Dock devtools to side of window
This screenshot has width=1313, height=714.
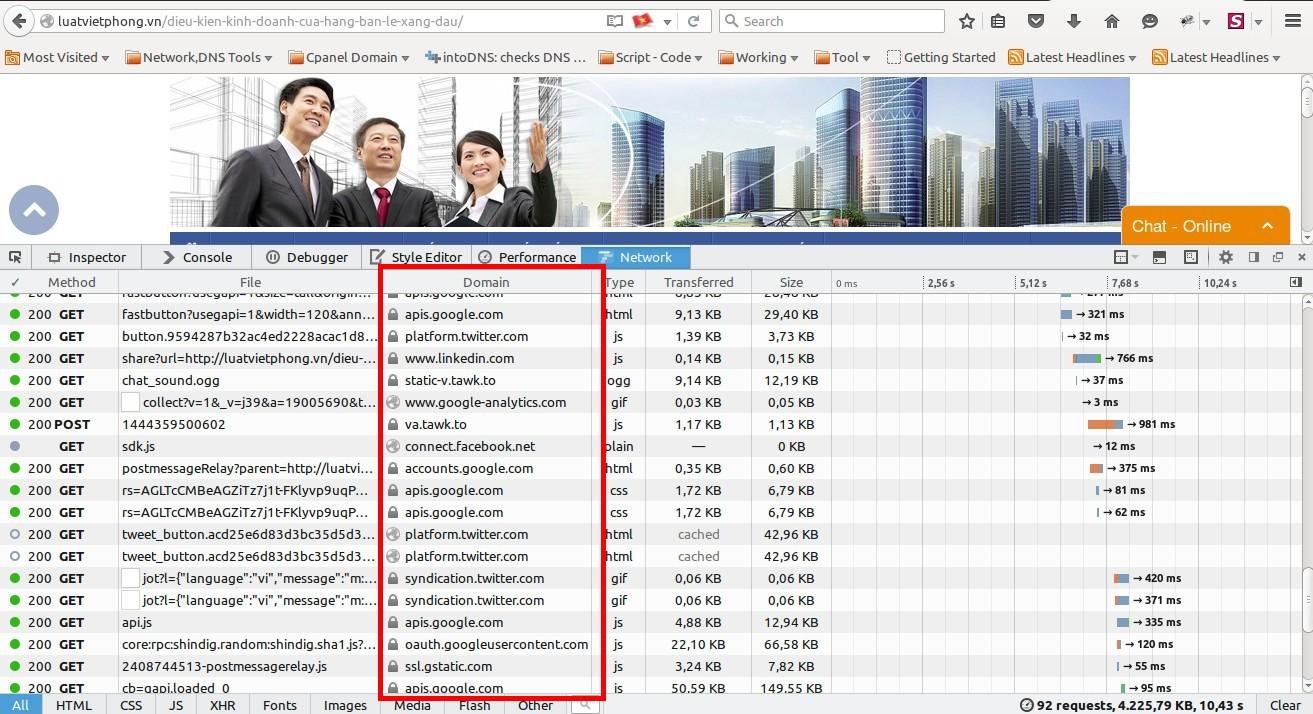tap(1253, 257)
